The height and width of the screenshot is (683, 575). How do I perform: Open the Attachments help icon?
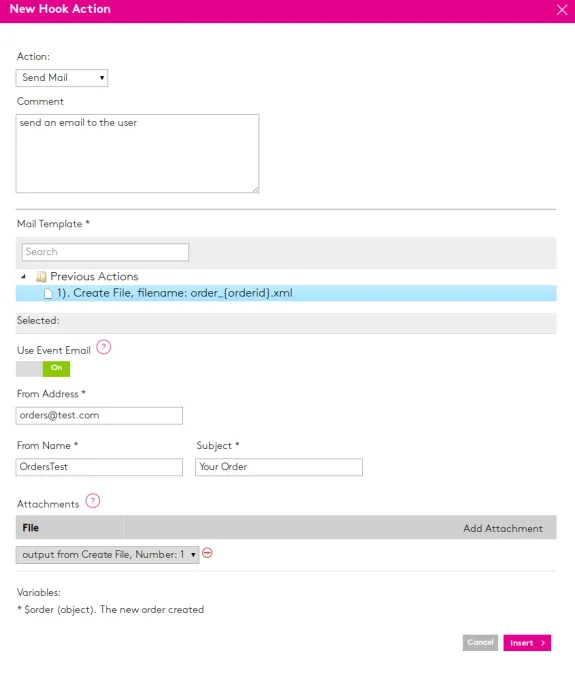tap(93, 501)
